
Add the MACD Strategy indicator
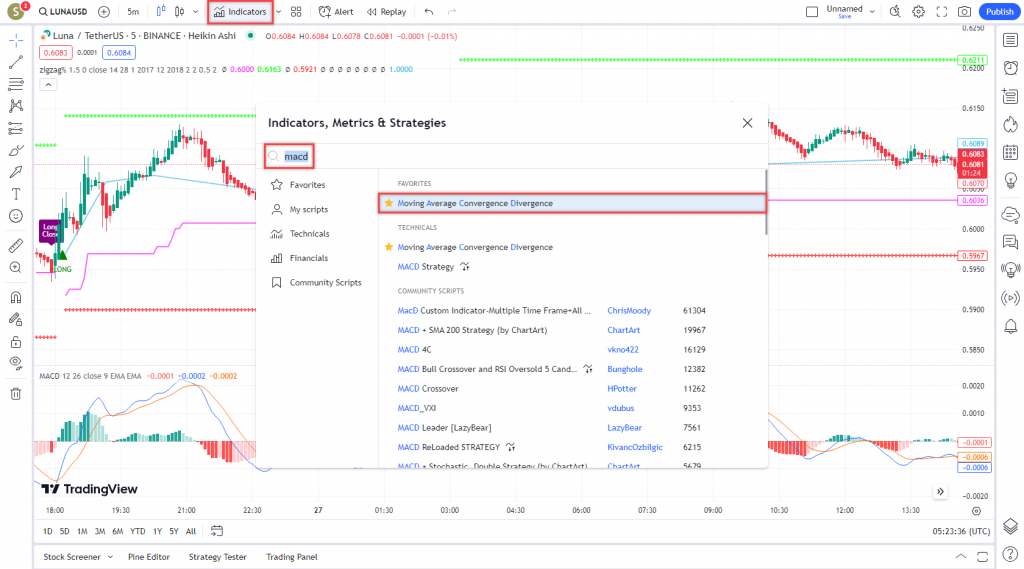[x=426, y=267]
